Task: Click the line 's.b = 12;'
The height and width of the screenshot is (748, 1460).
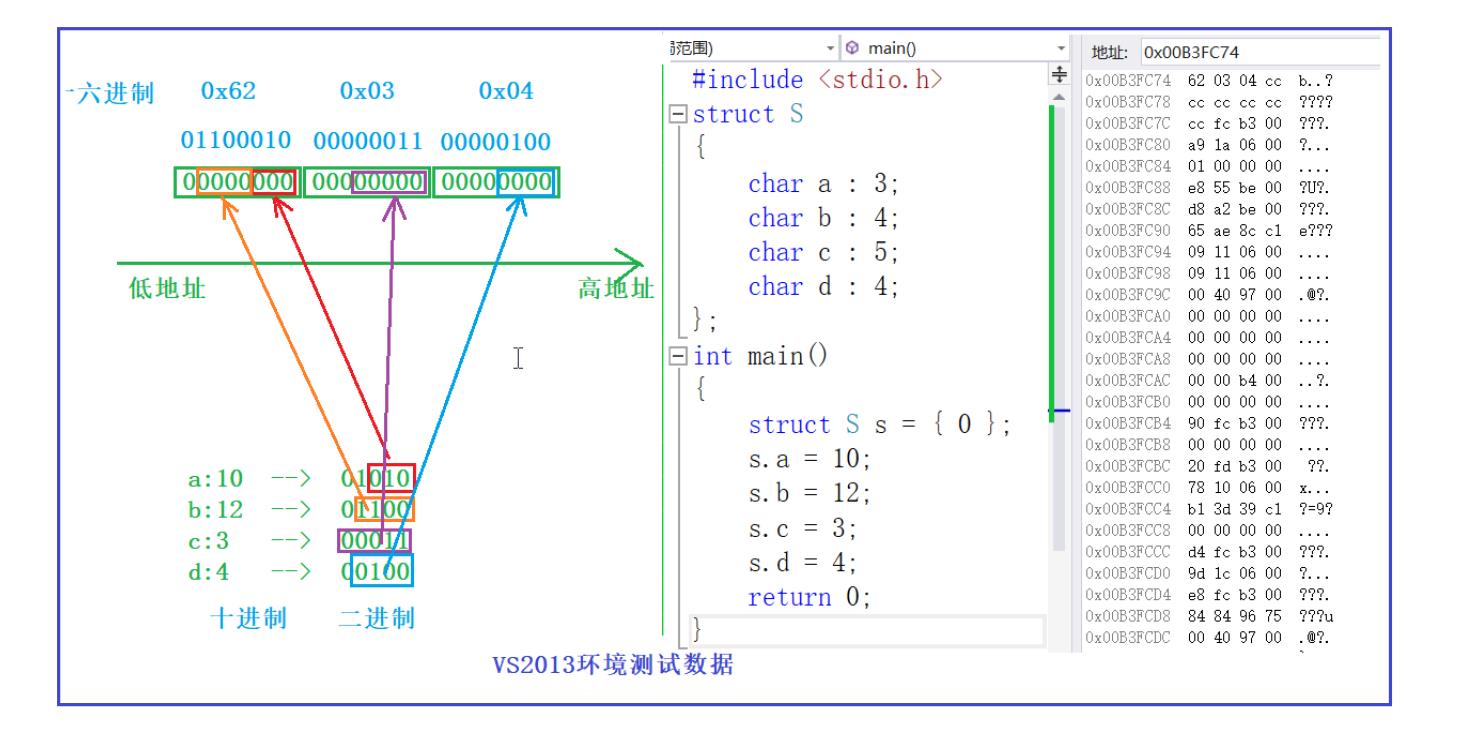Action: pos(810,494)
